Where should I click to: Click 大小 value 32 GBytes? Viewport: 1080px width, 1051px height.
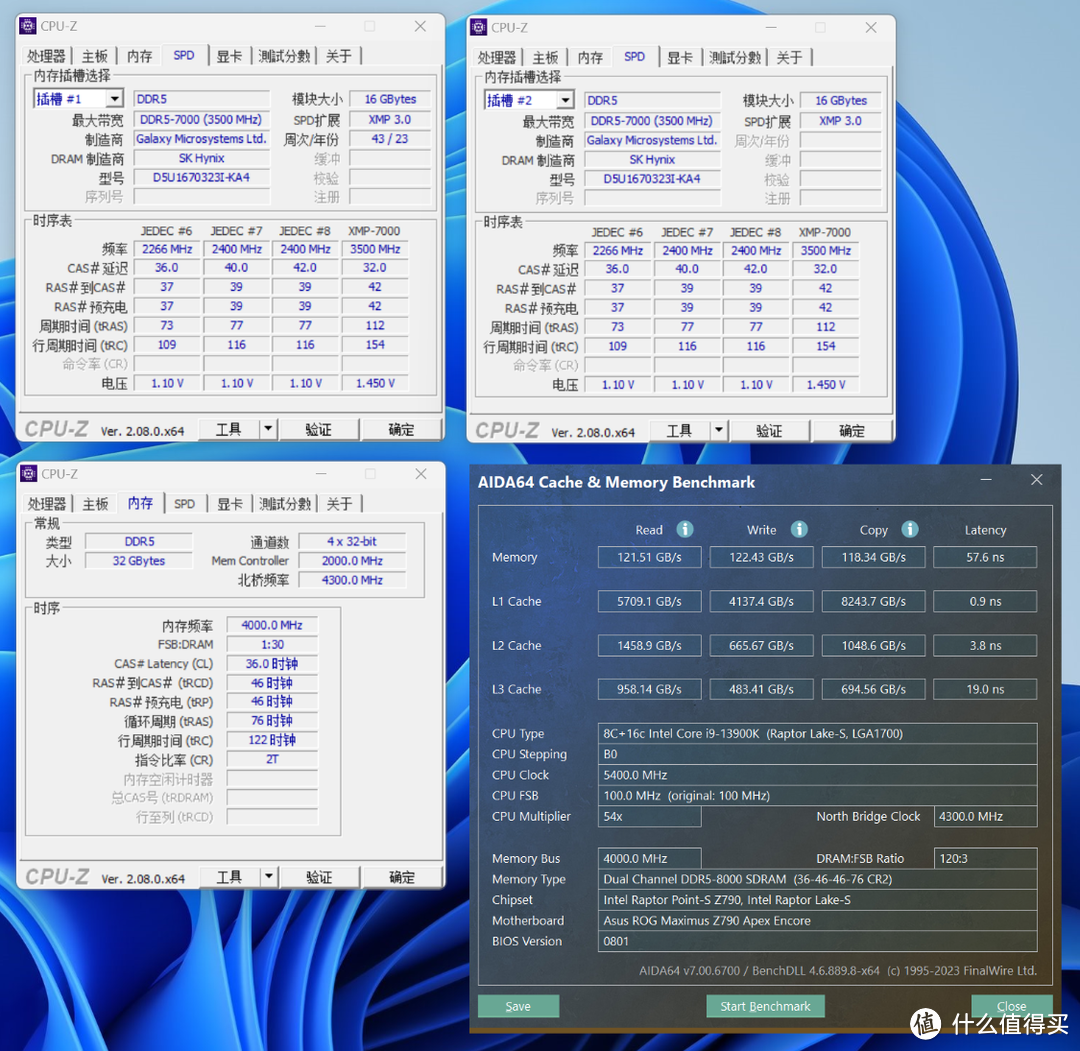[x=138, y=561]
